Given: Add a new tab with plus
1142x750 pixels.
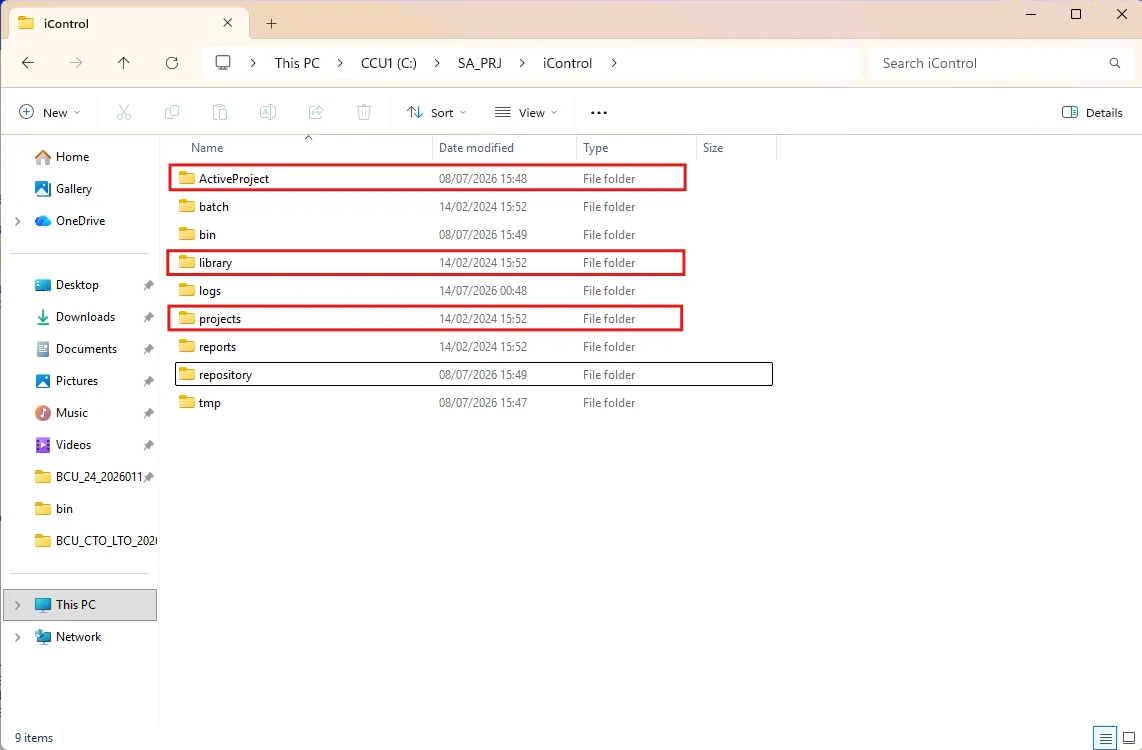Looking at the screenshot, I should click(272, 23).
